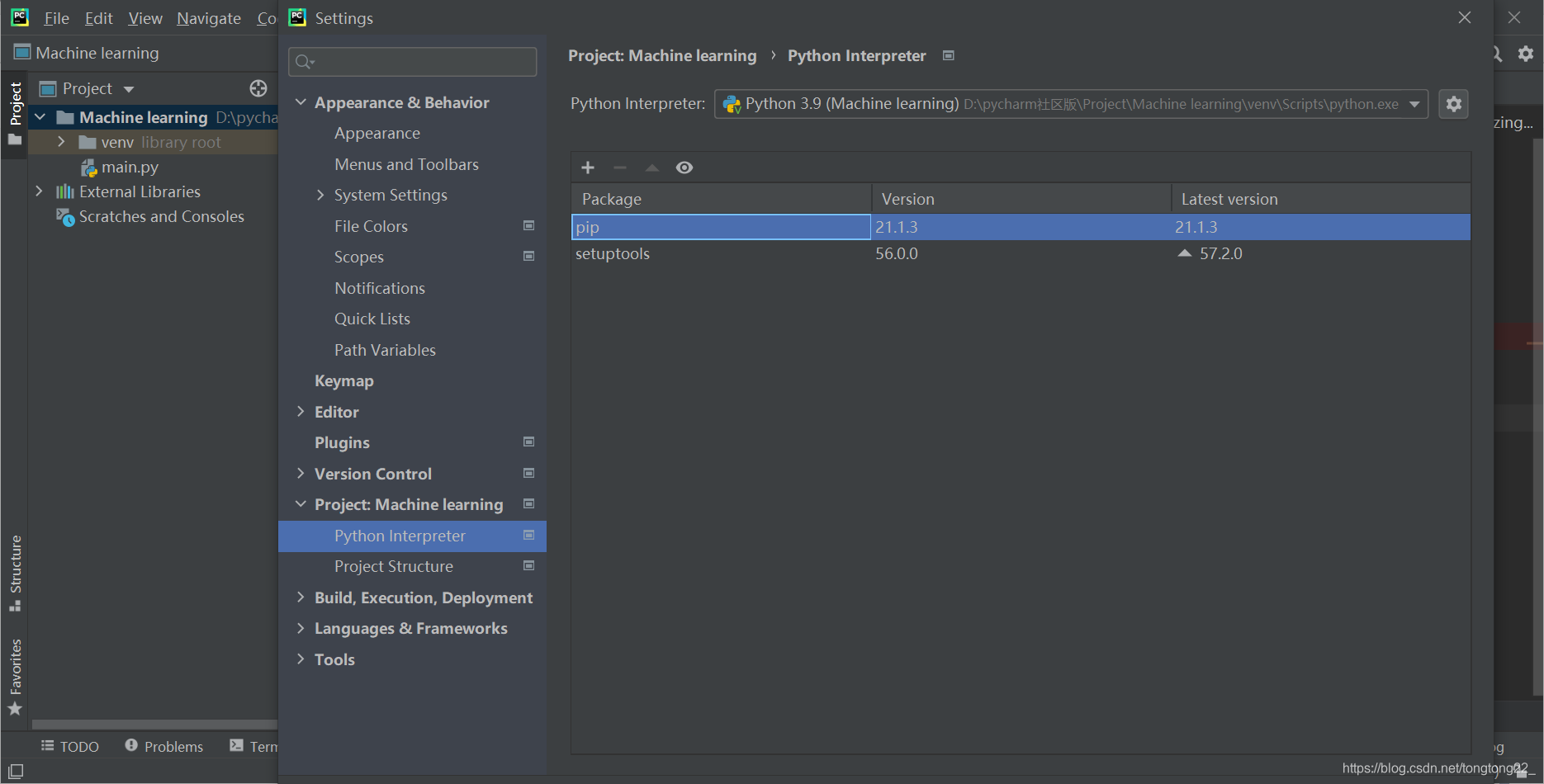
Task: Expand External Libraries node
Action: [x=40, y=191]
